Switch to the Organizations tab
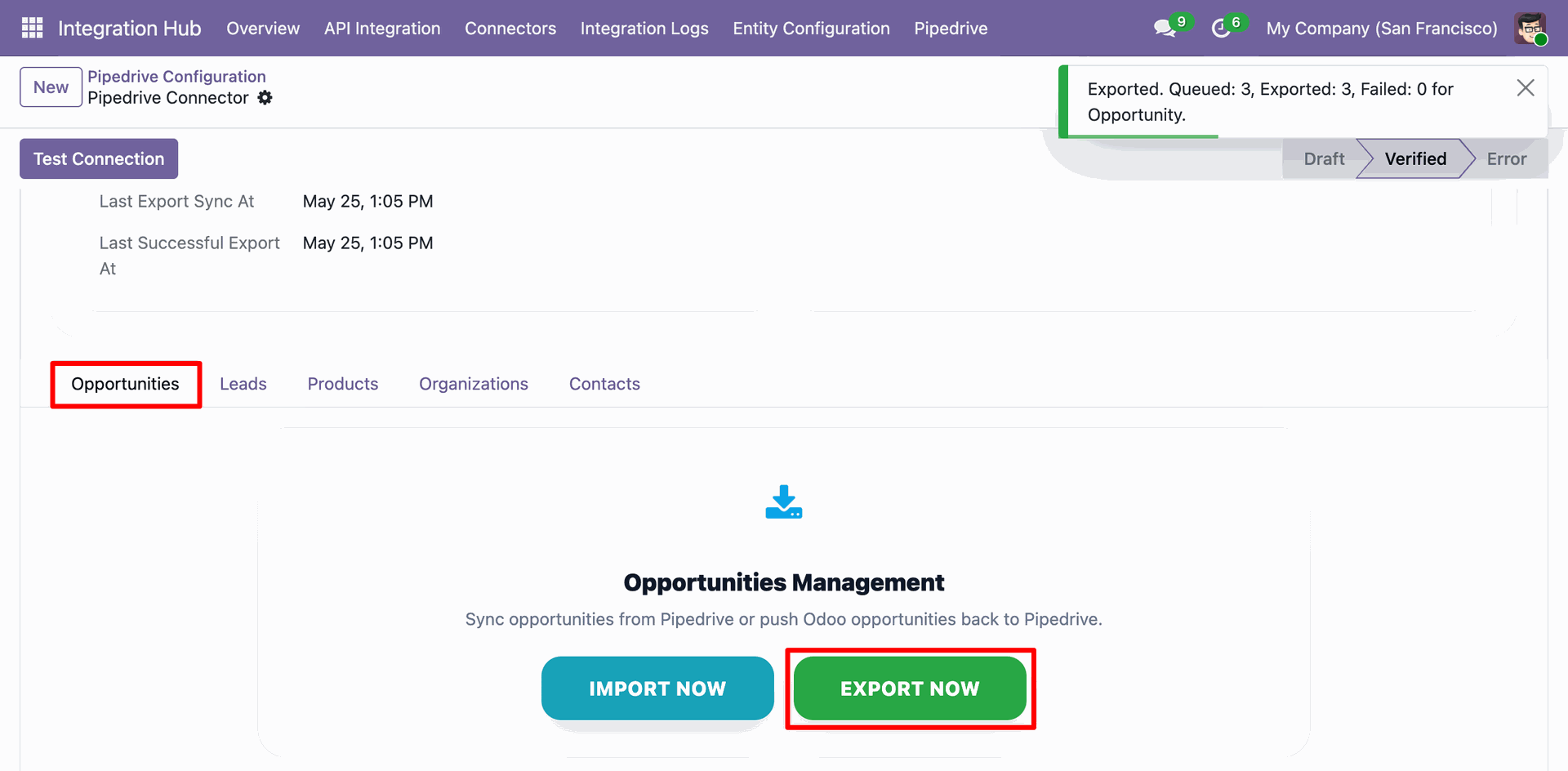 tap(474, 384)
